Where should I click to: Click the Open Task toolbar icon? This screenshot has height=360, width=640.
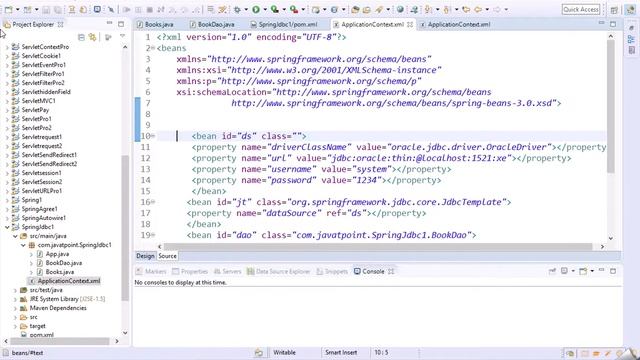coord(367,9)
